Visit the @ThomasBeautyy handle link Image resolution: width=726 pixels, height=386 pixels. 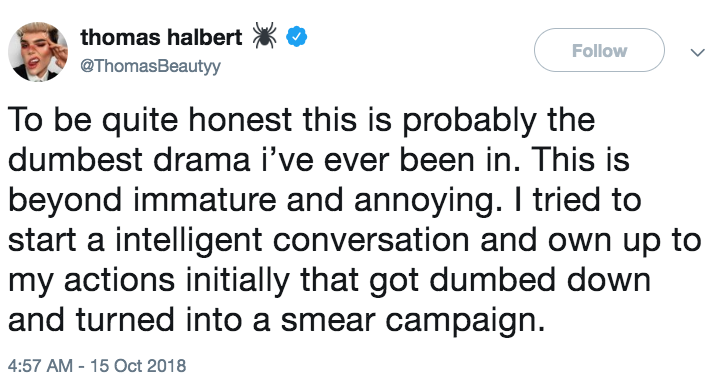(150, 66)
